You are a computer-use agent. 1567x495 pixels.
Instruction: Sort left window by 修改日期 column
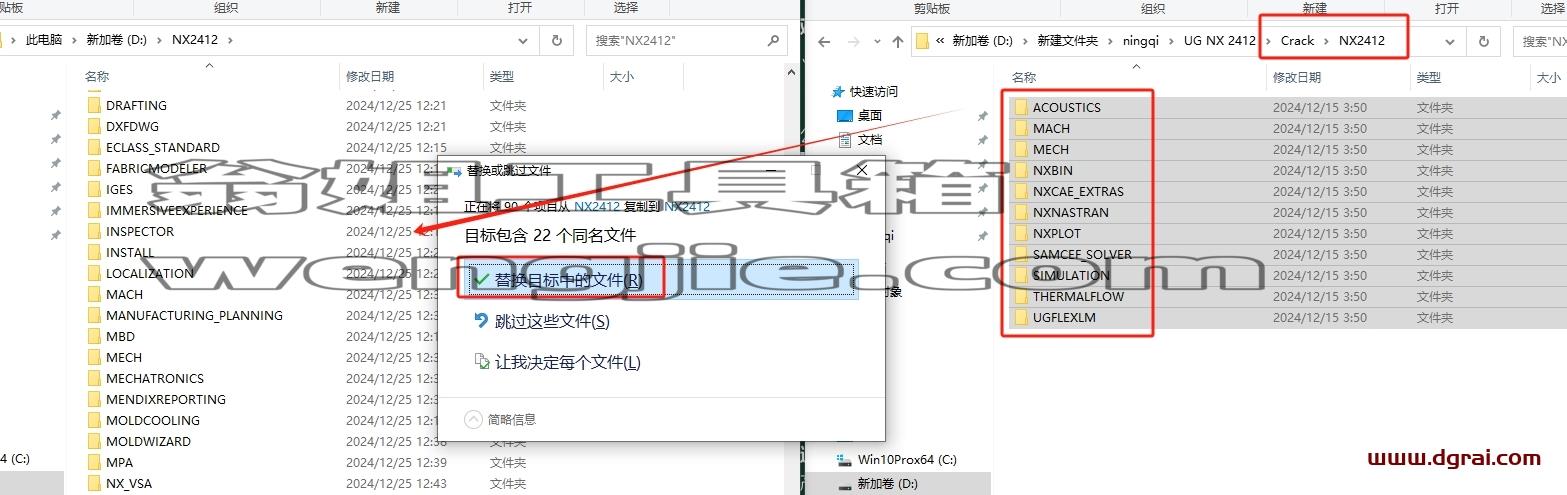point(370,76)
